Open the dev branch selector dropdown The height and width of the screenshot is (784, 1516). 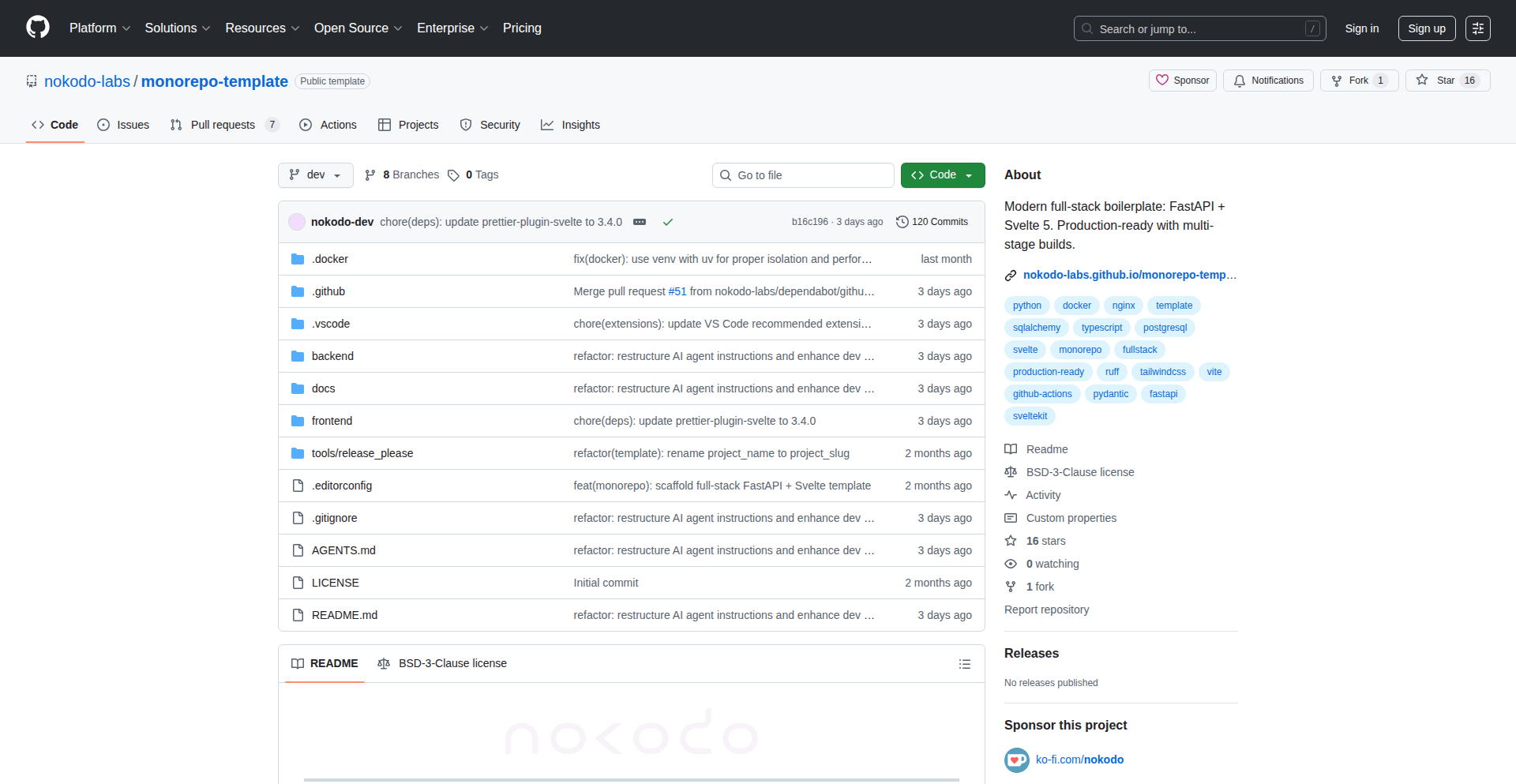click(x=315, y=175)
